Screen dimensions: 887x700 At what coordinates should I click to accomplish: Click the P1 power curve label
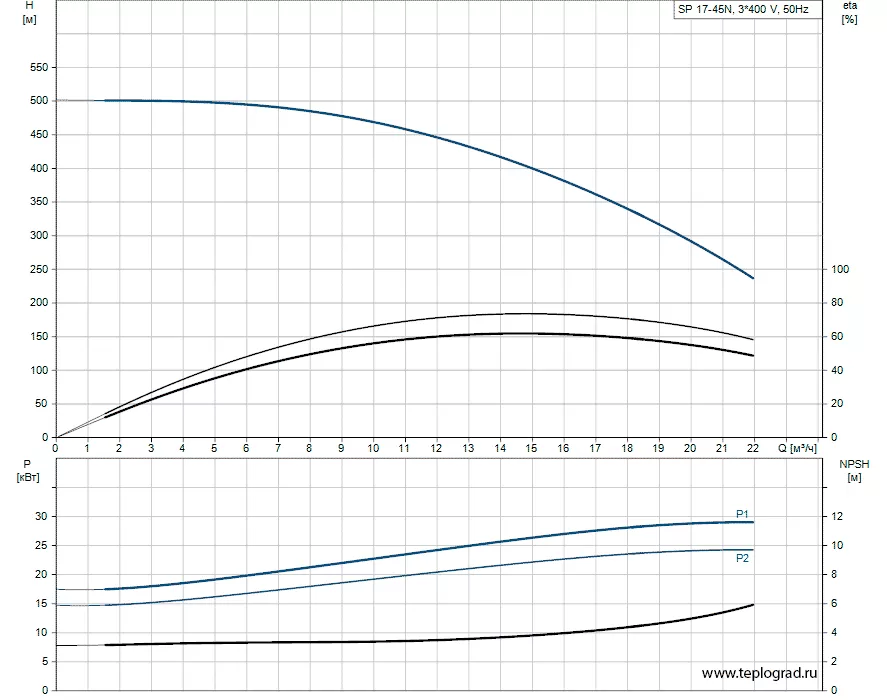pyautogui.click(x=742, y=513)
